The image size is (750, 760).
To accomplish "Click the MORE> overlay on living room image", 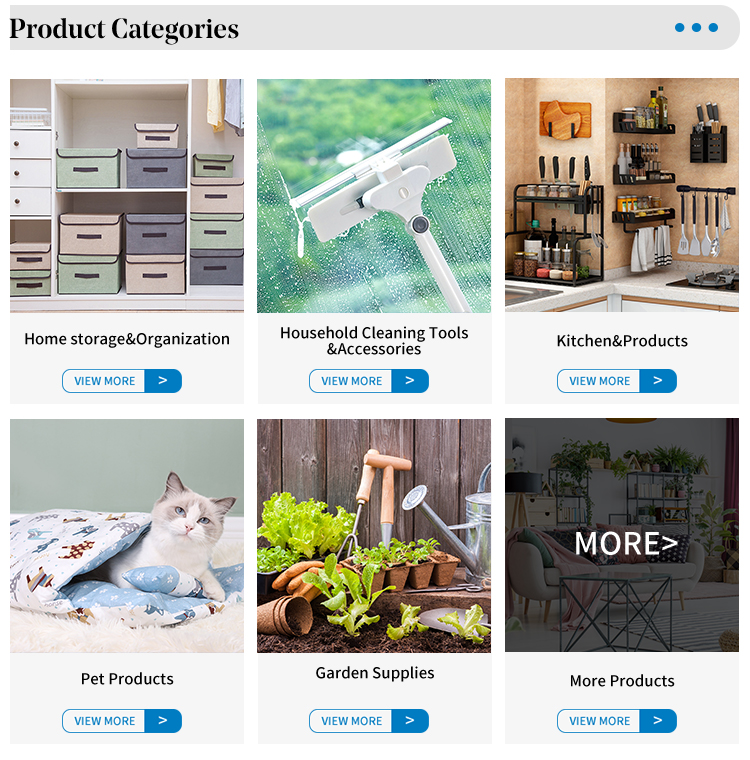I will (x=626, y=543).
